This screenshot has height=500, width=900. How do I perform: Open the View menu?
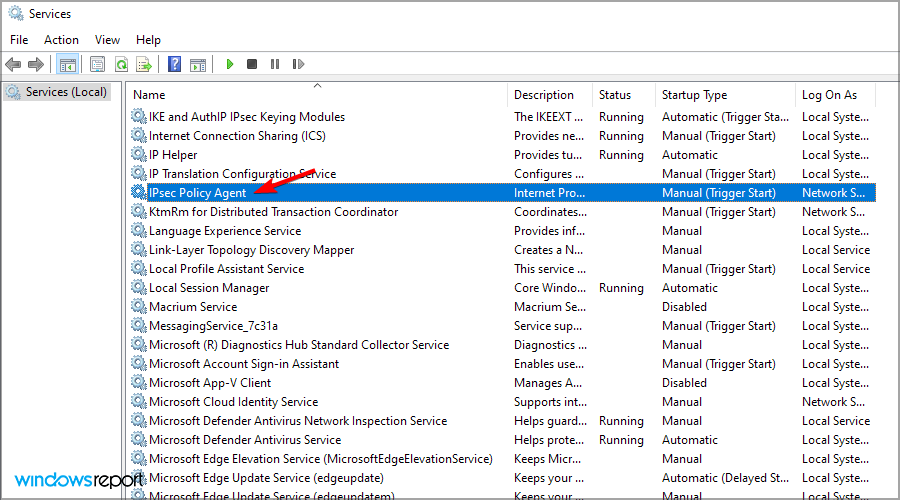coord(107,40)
